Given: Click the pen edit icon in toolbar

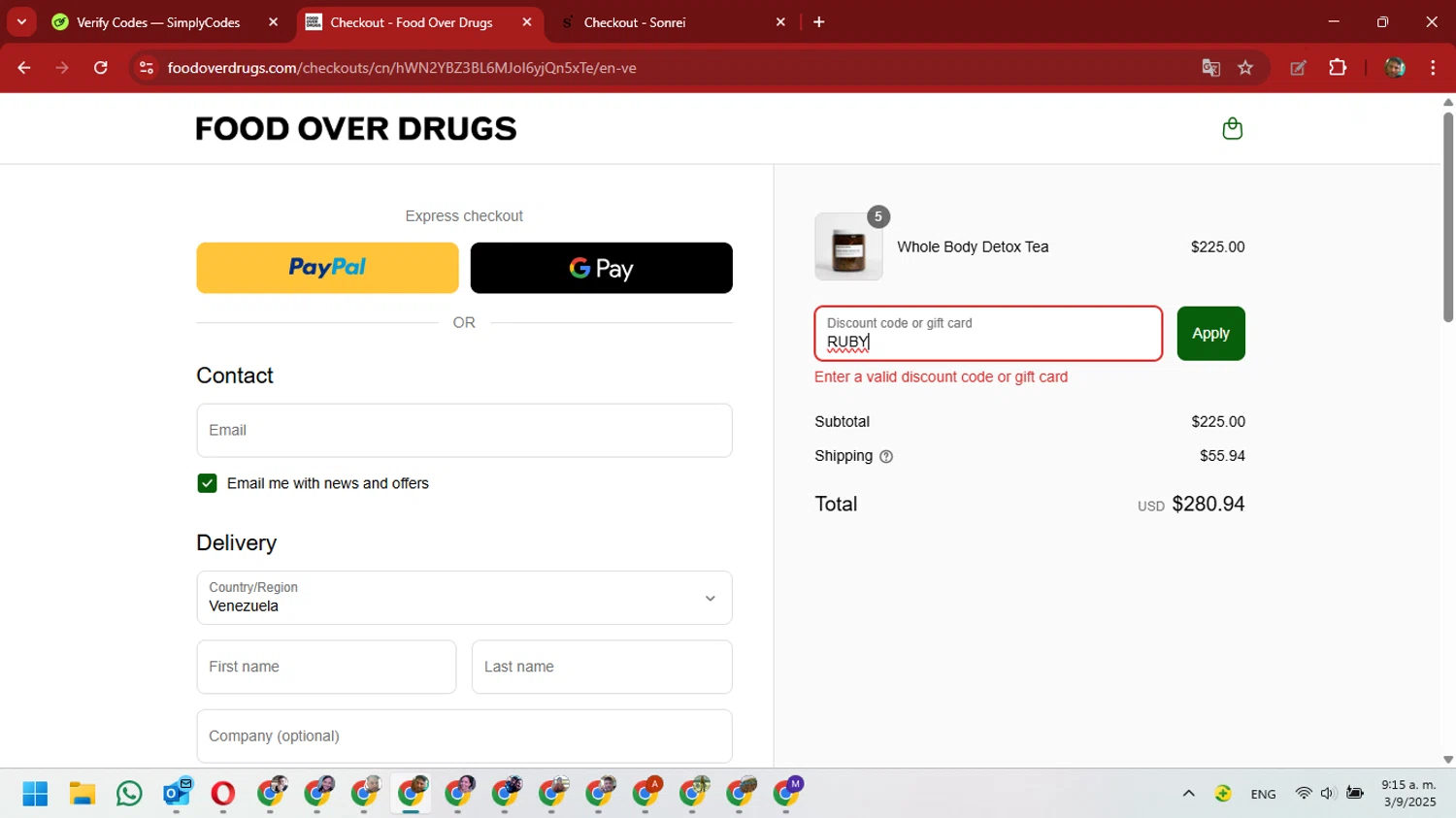Looking at the screenshot, I should click(x=1298, y=68).
